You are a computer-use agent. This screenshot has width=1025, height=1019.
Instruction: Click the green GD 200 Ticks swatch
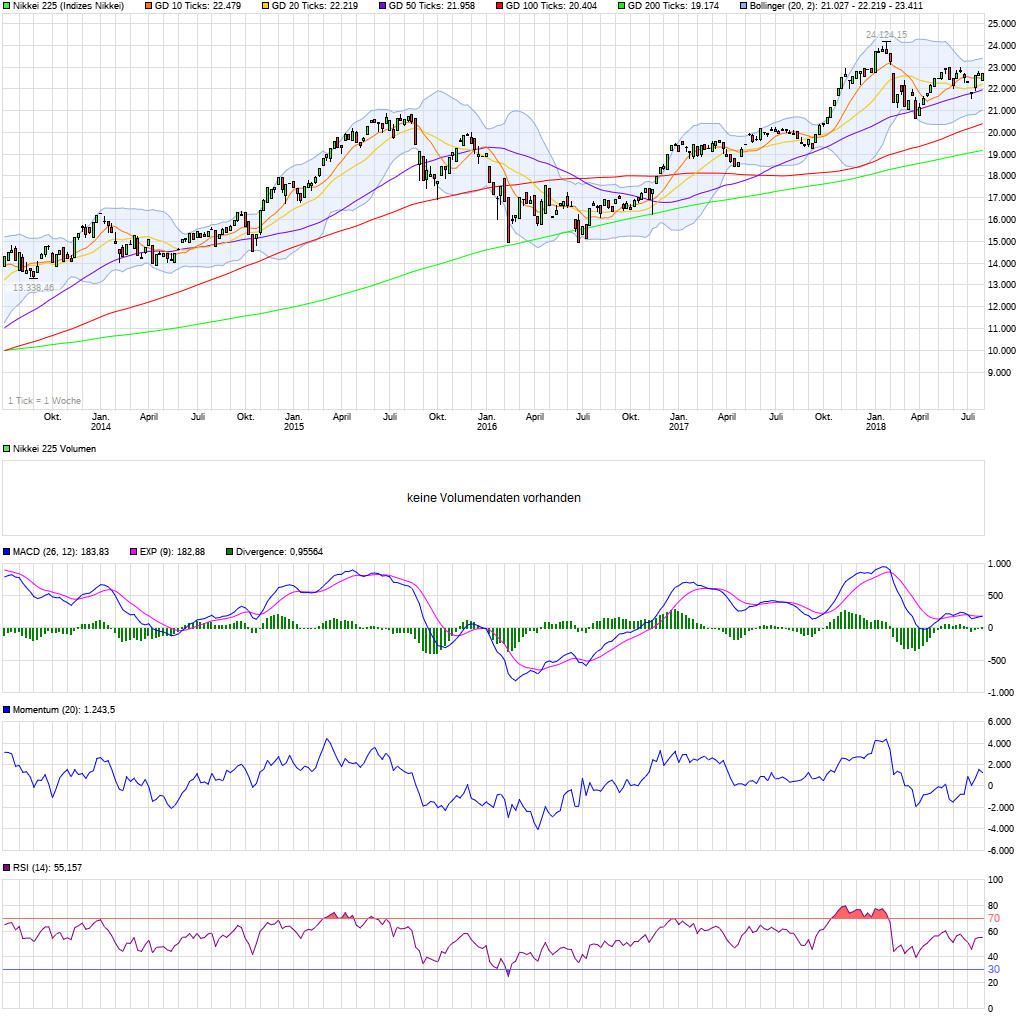pos(622,6)
